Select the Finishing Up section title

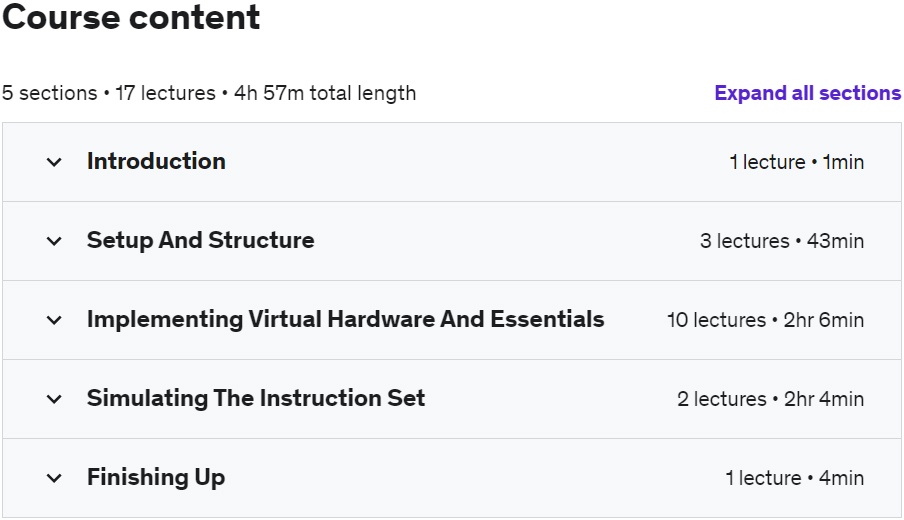click(156, 477)
